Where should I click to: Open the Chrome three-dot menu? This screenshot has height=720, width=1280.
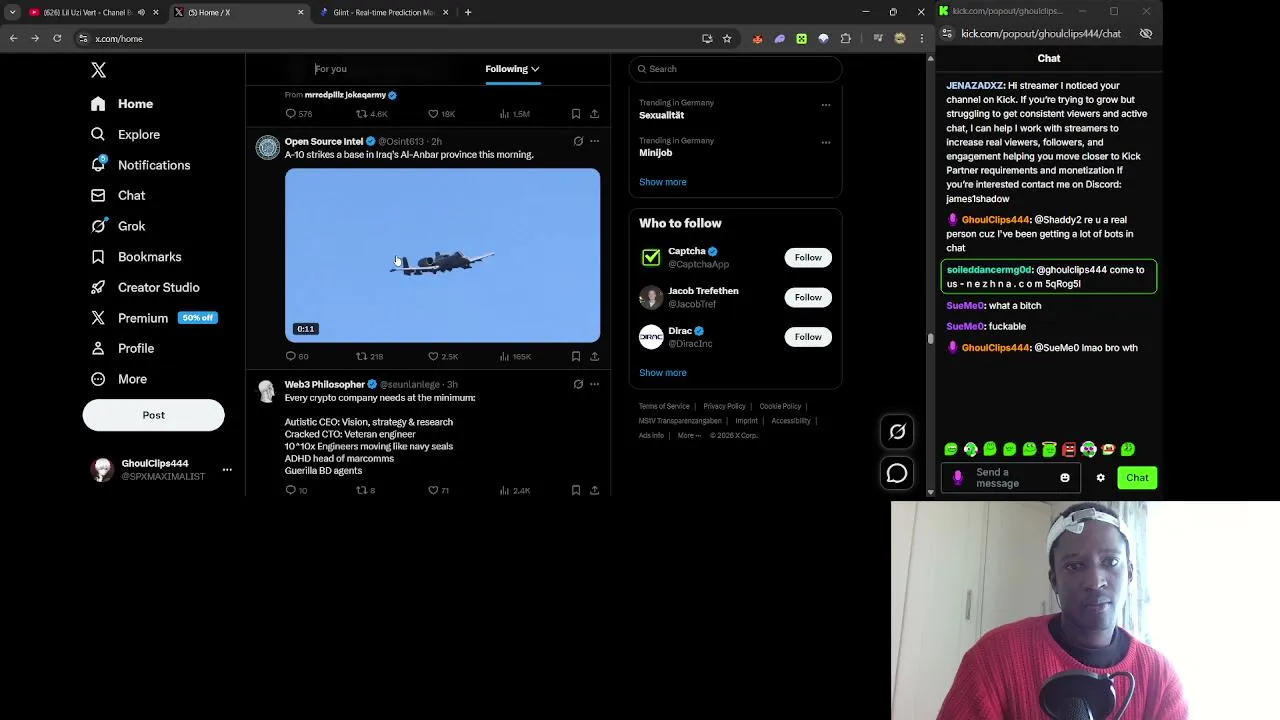click(921, 38)
